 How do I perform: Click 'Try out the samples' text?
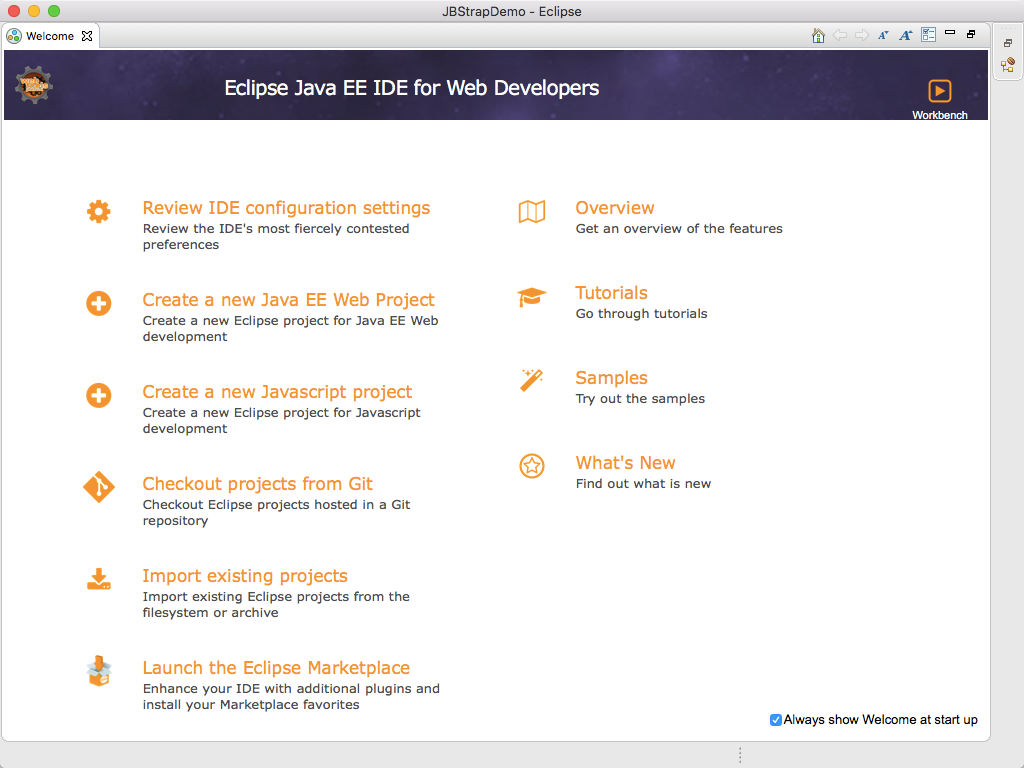click(640, 398)
